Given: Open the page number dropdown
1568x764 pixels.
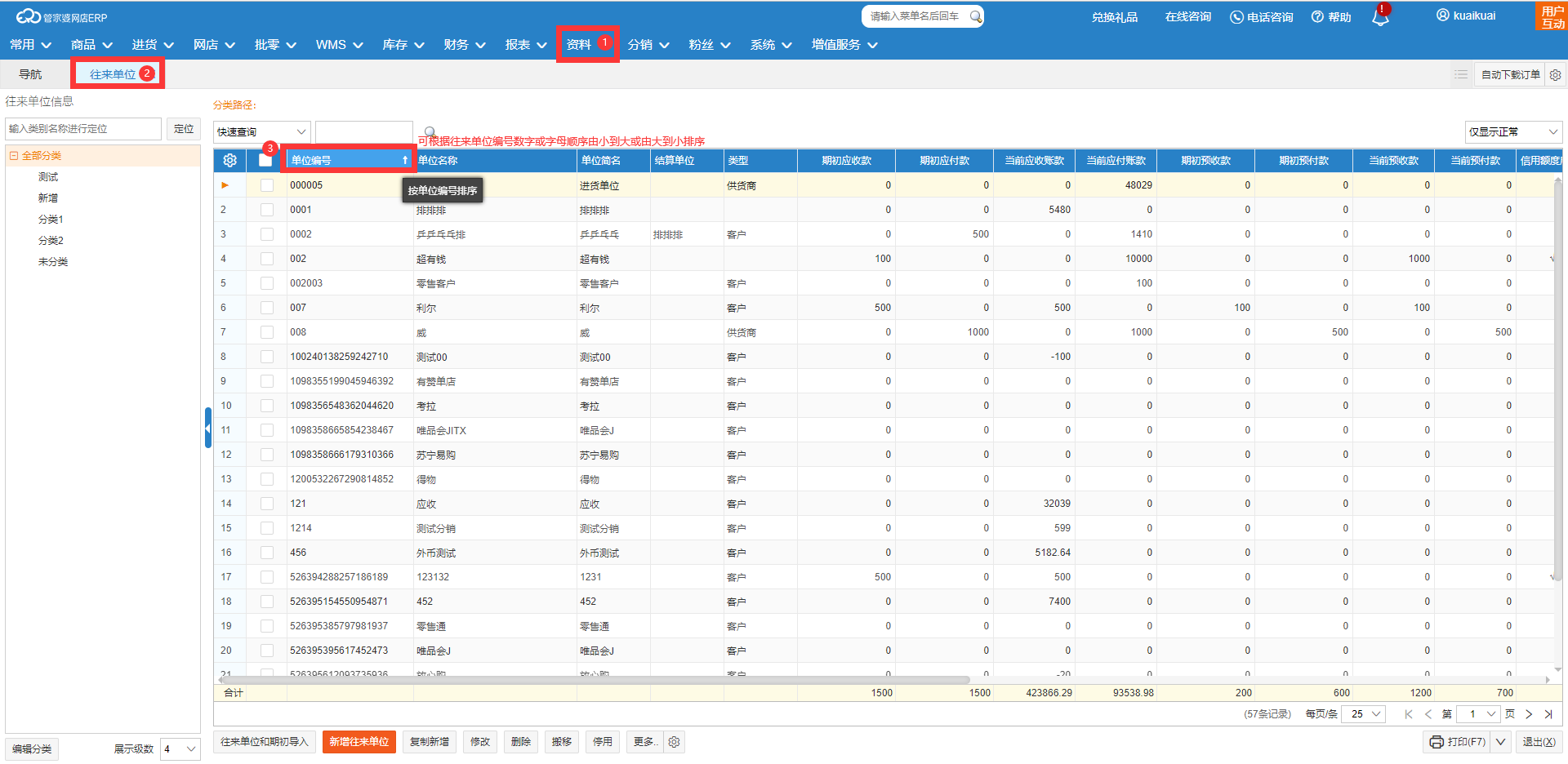Looking at the screenshot, I should (1479, 714).
